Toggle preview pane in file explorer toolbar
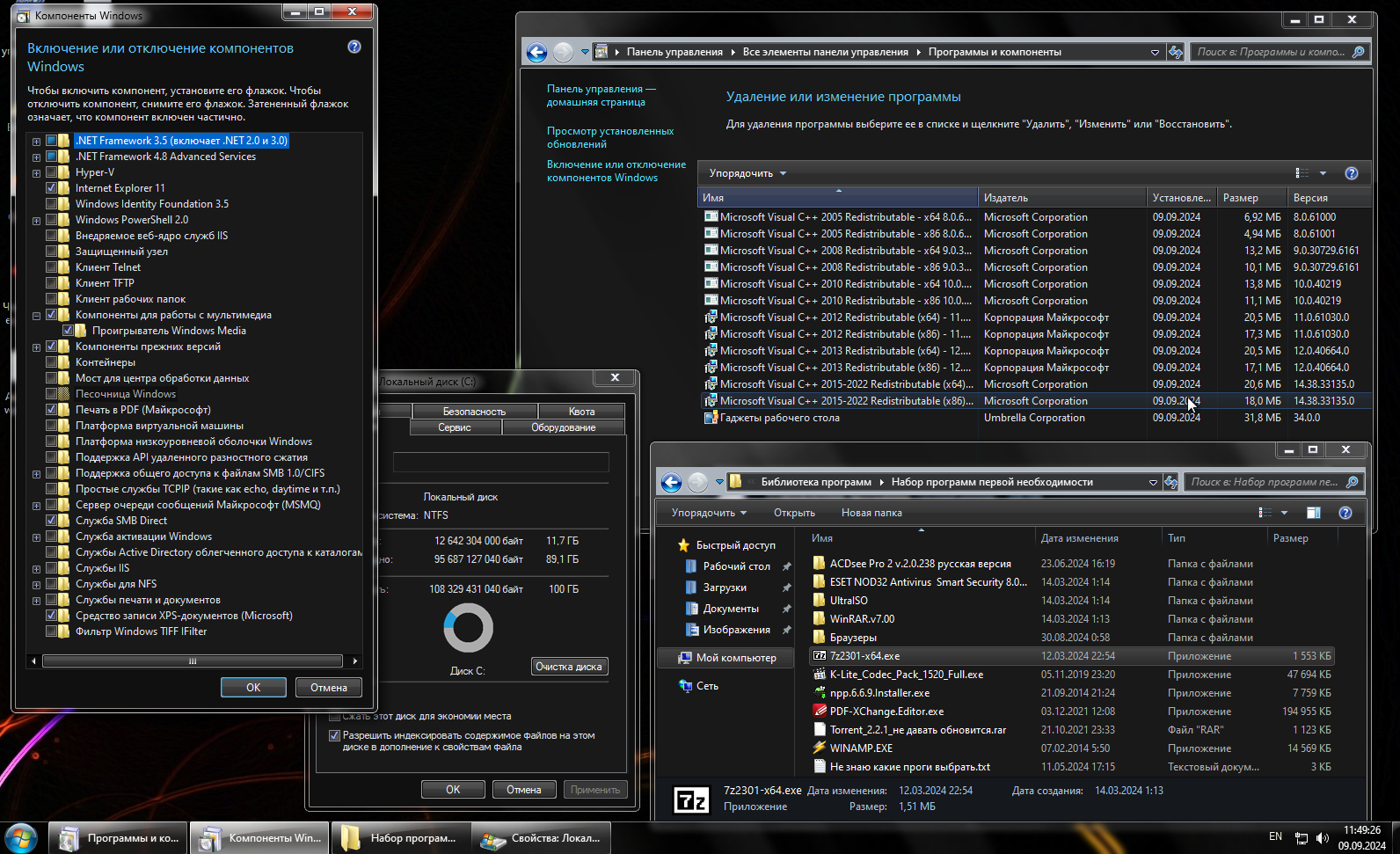1400x854 pixels. tap(1313, 513)
